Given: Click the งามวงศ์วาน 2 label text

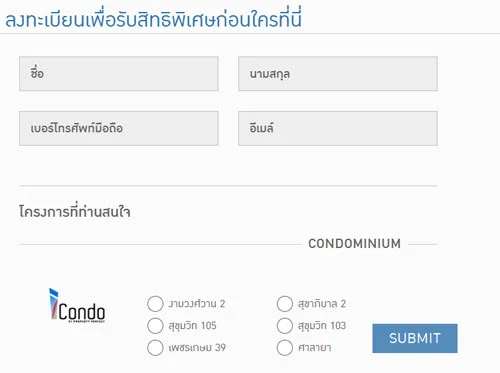Looking at the screenshot, I should 197,304.
